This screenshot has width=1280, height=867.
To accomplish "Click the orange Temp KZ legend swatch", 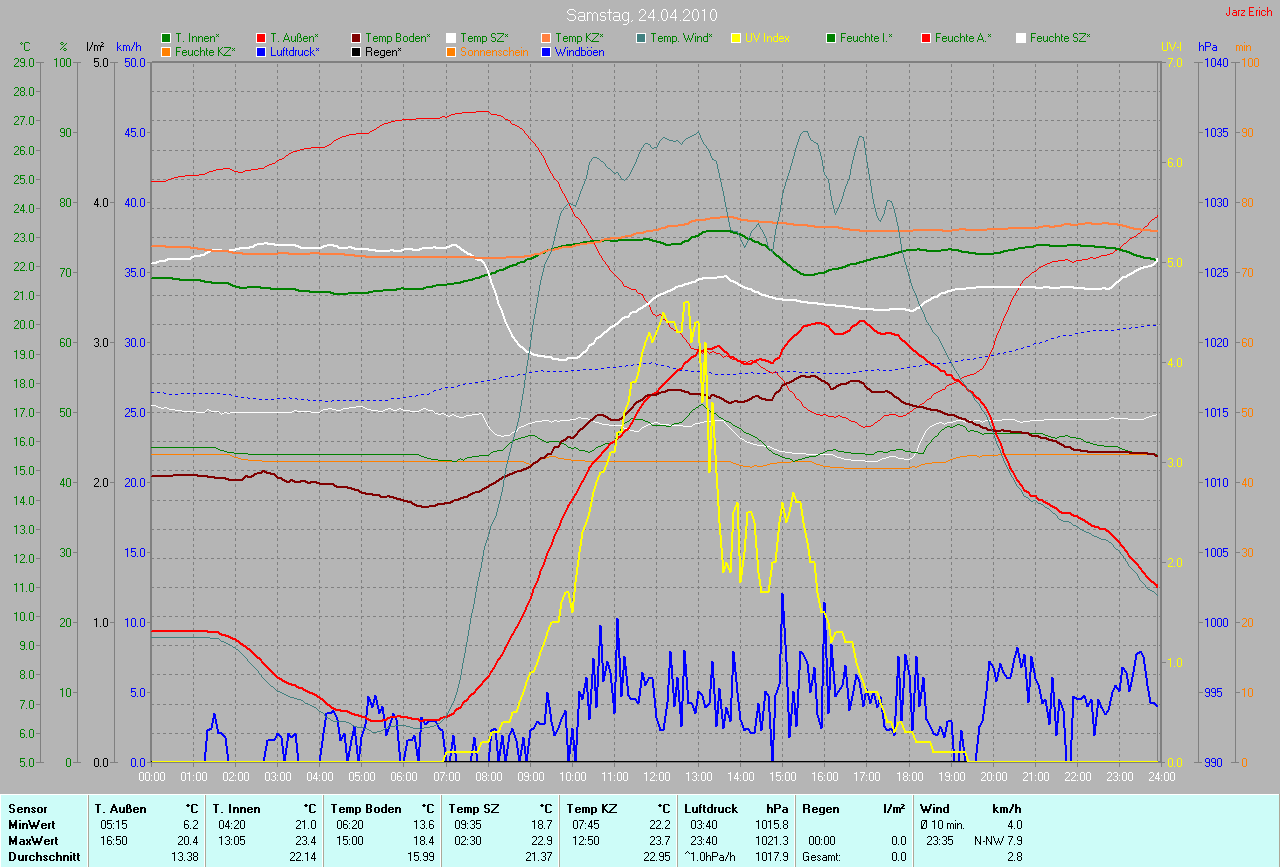I will [546, 38].
